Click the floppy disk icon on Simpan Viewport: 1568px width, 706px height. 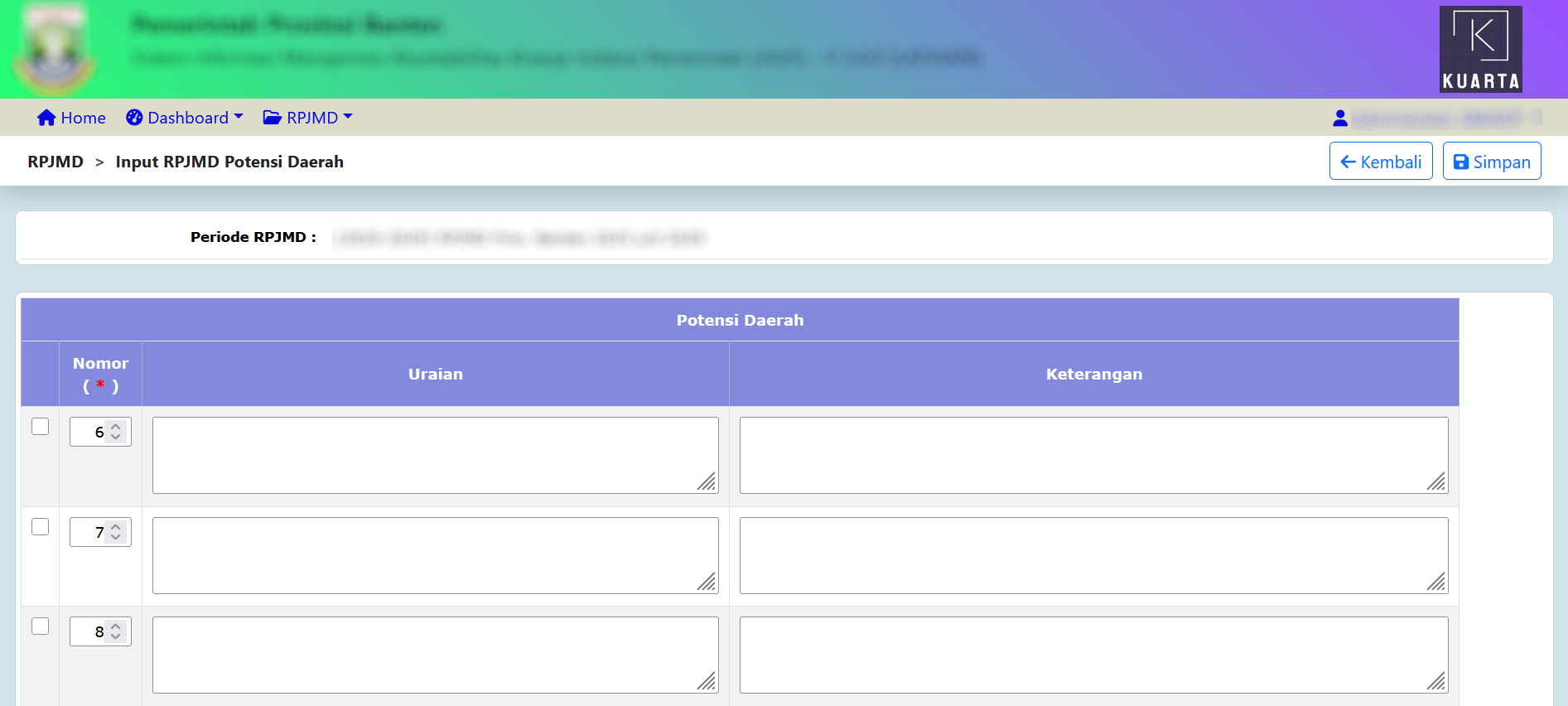coord(1461,162)
